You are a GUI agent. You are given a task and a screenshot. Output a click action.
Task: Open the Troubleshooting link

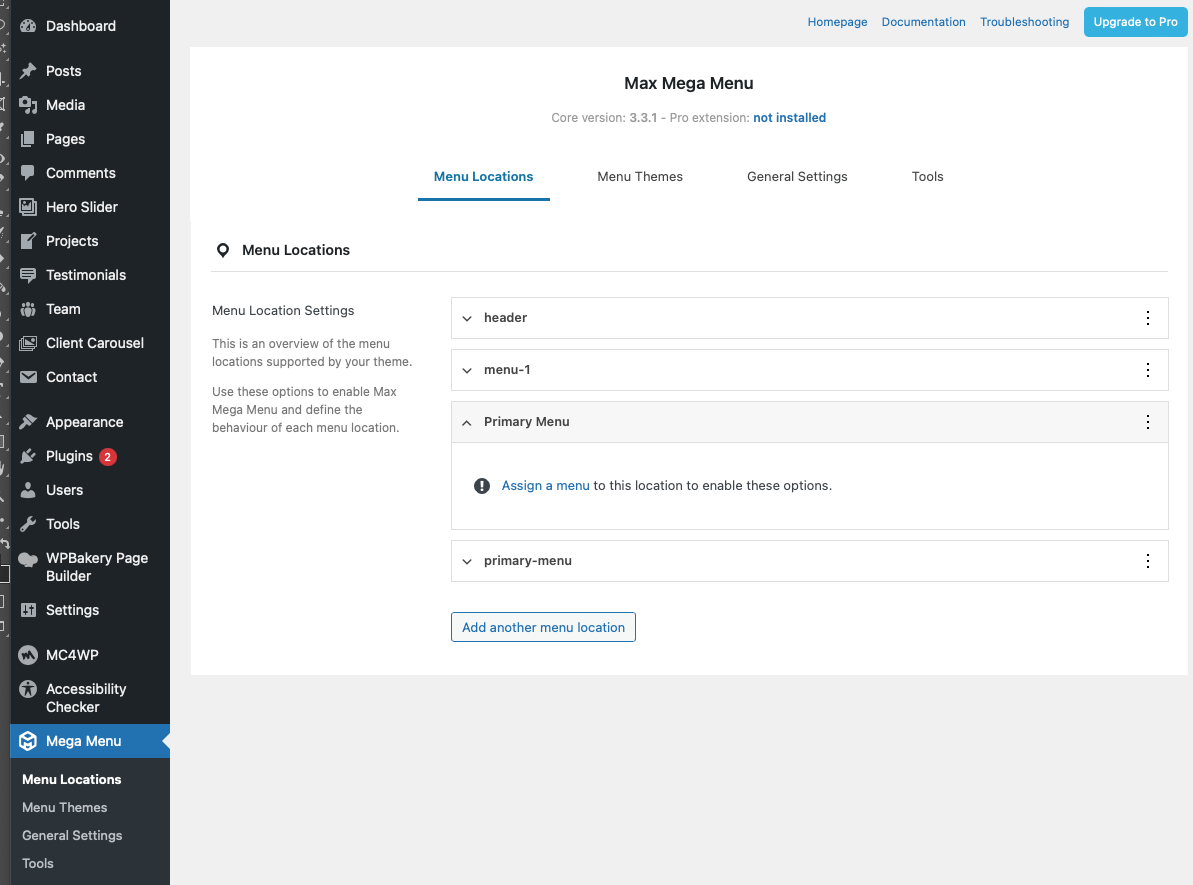point(1024,22)
